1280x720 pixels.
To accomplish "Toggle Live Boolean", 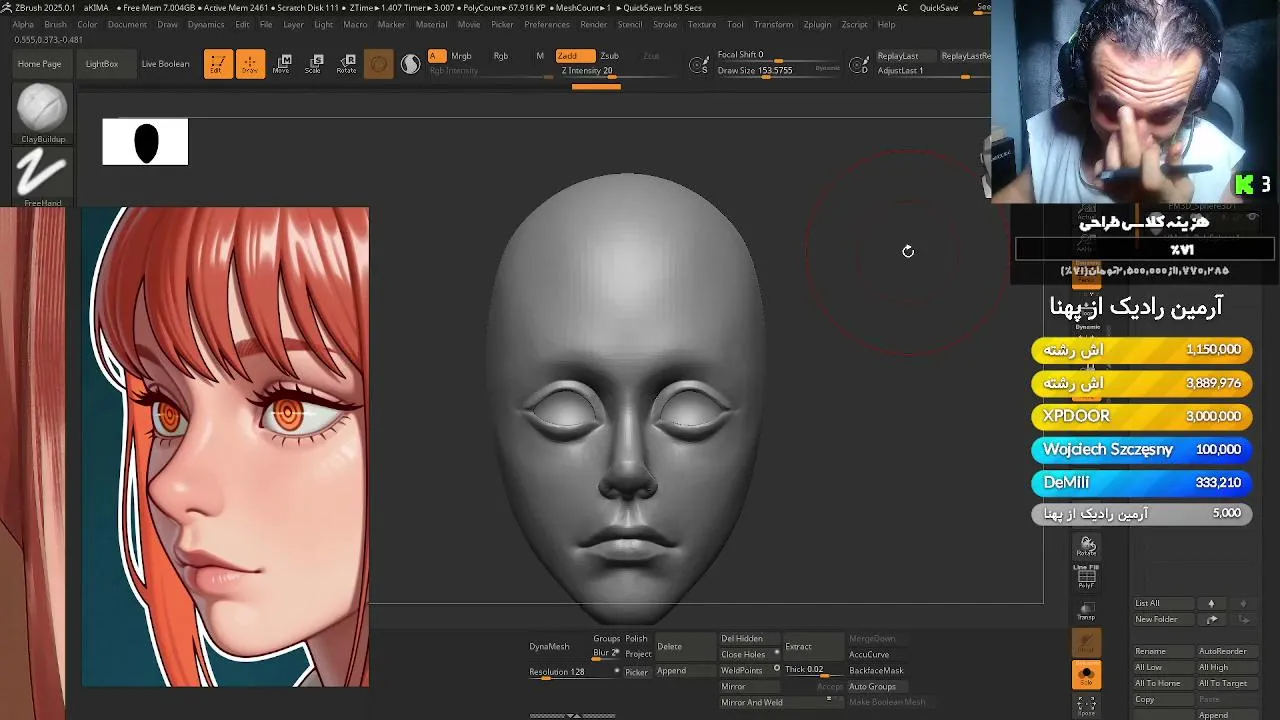I will click(165, 64).
